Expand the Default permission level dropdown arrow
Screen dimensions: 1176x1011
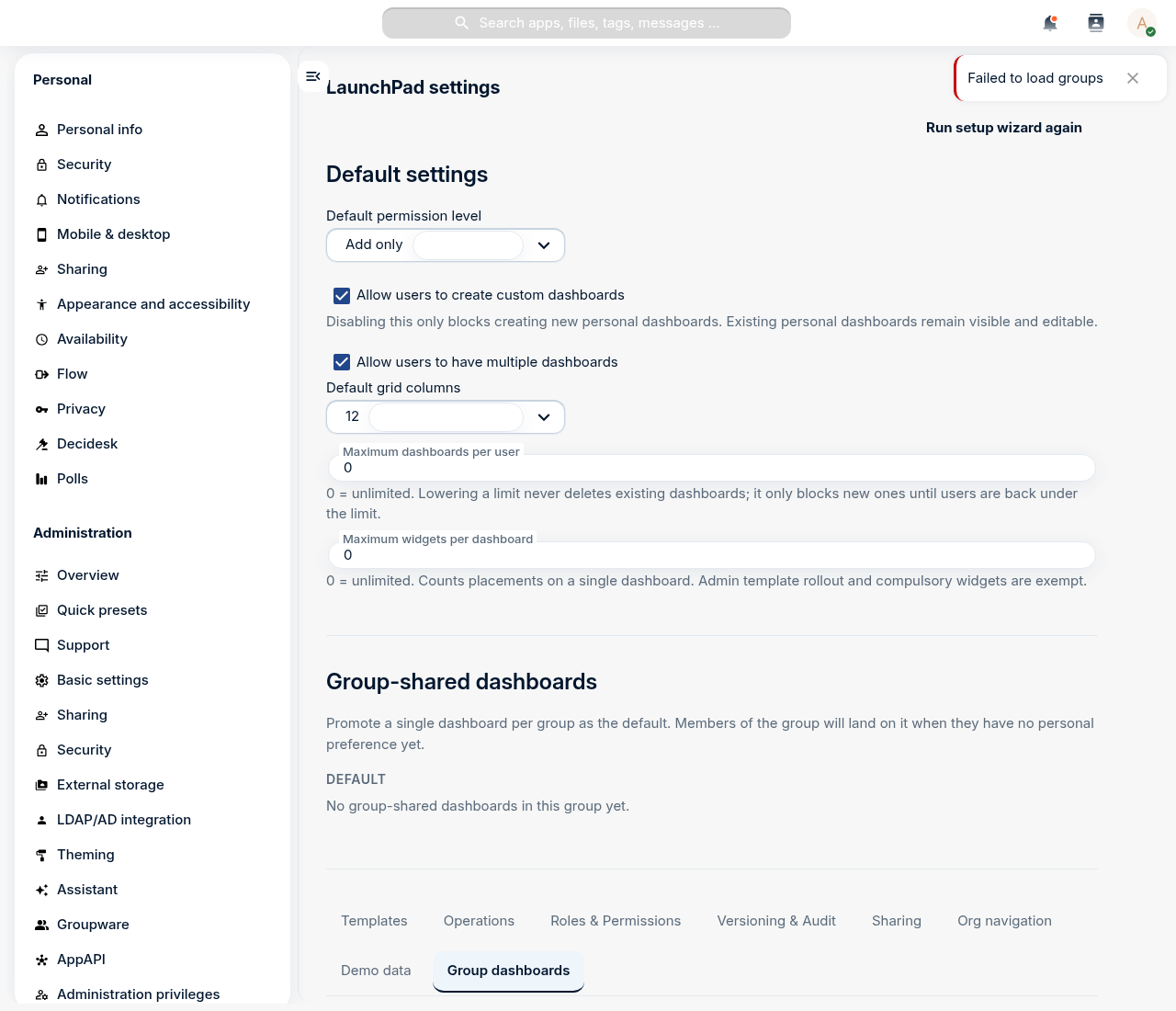tap(544, 245)
